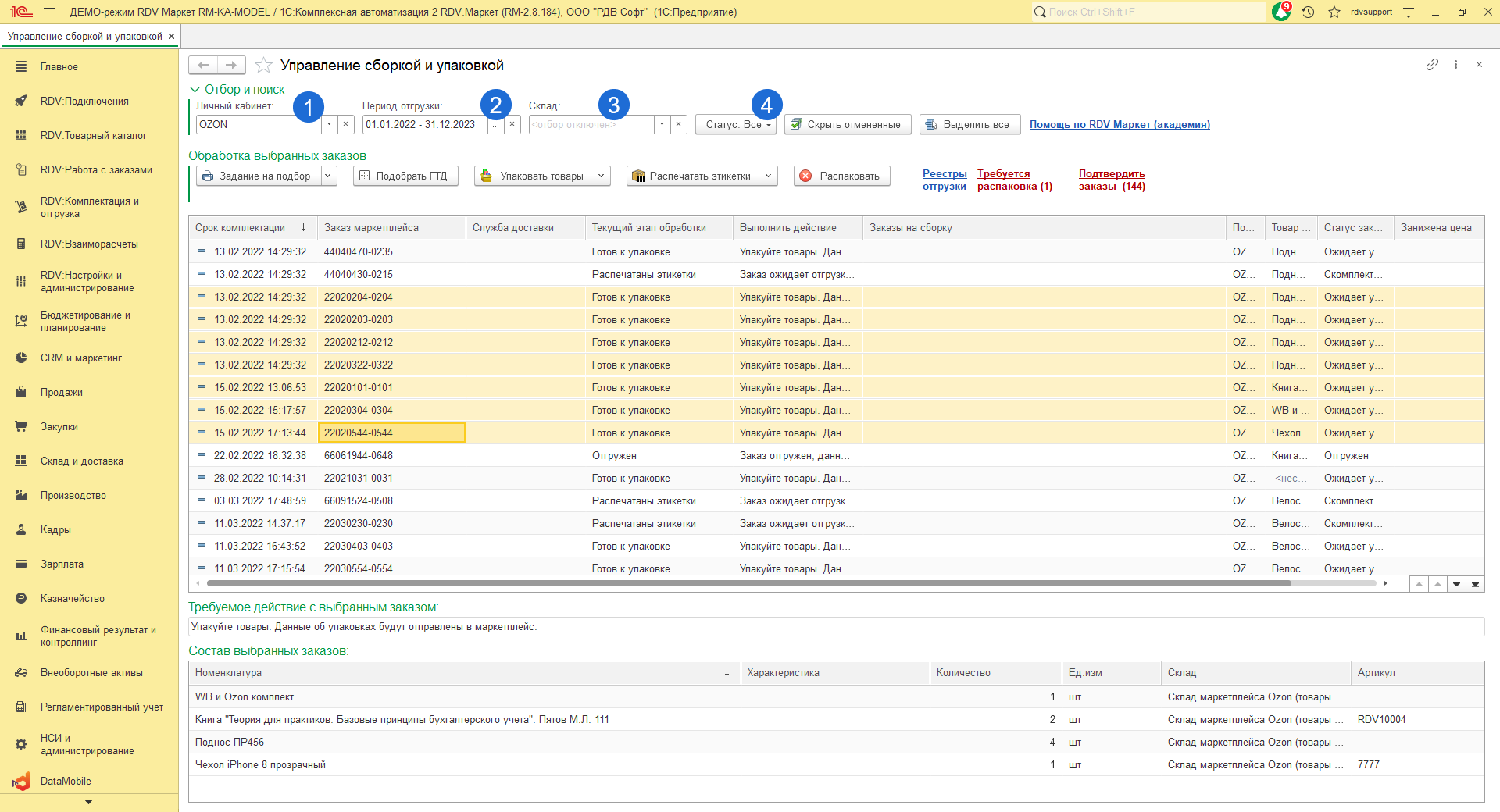Open Склад и доставка menu section
The width and height of the screenshot is (1500, 812).
81,461
